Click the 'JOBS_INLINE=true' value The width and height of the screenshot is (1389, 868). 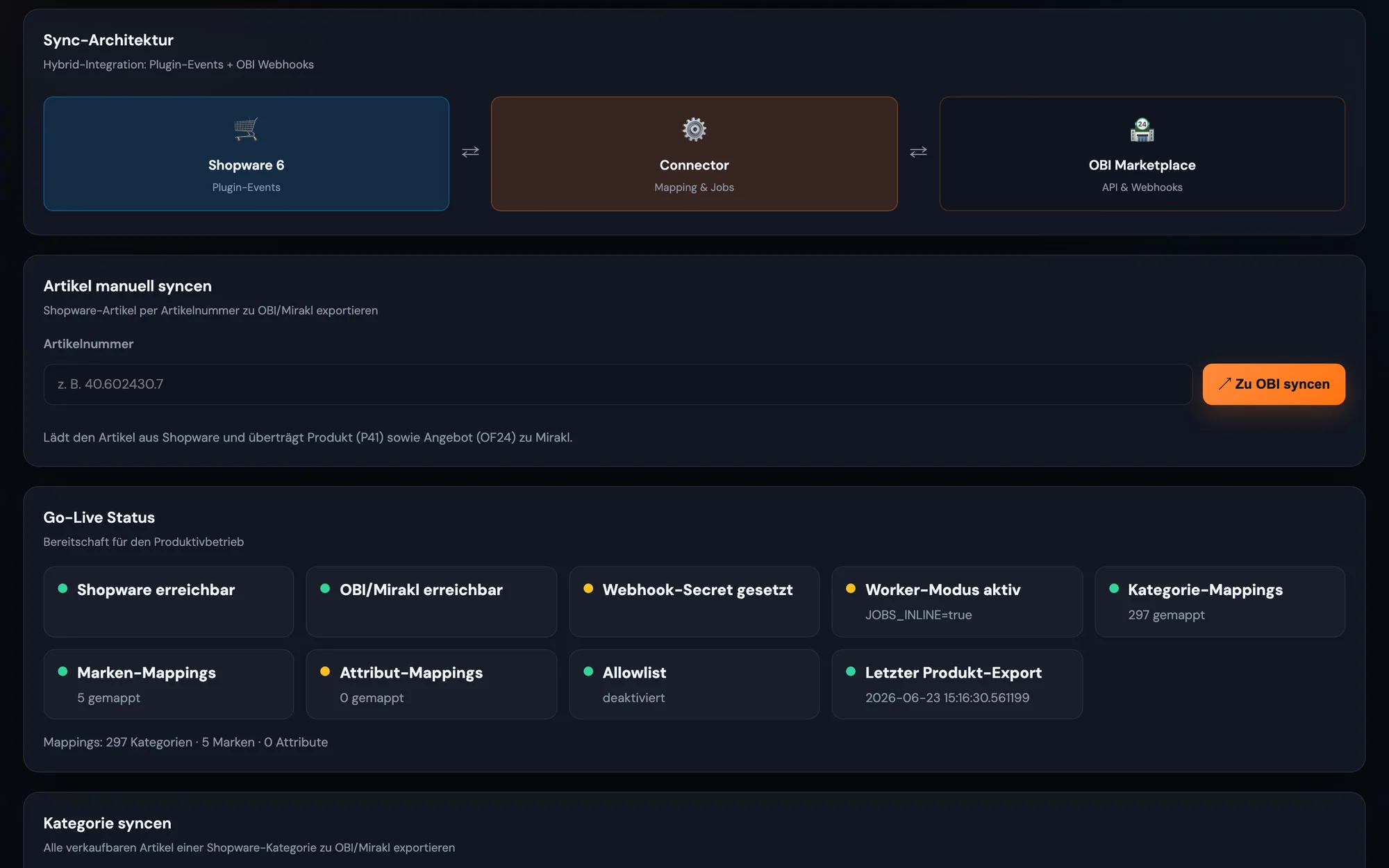(x=918, y=615)
